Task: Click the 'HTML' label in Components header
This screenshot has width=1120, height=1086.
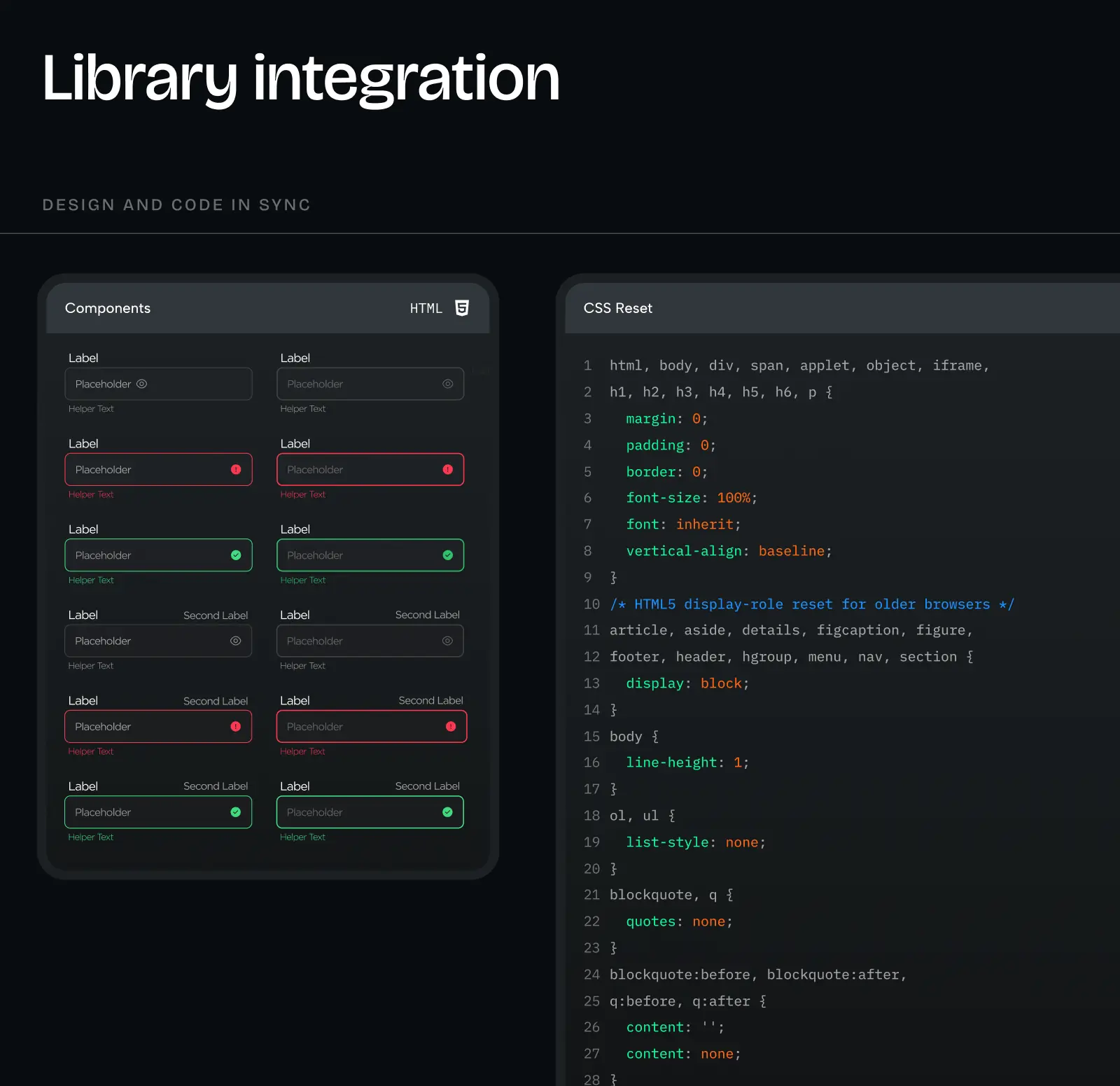Action: [x=426, y=308]
